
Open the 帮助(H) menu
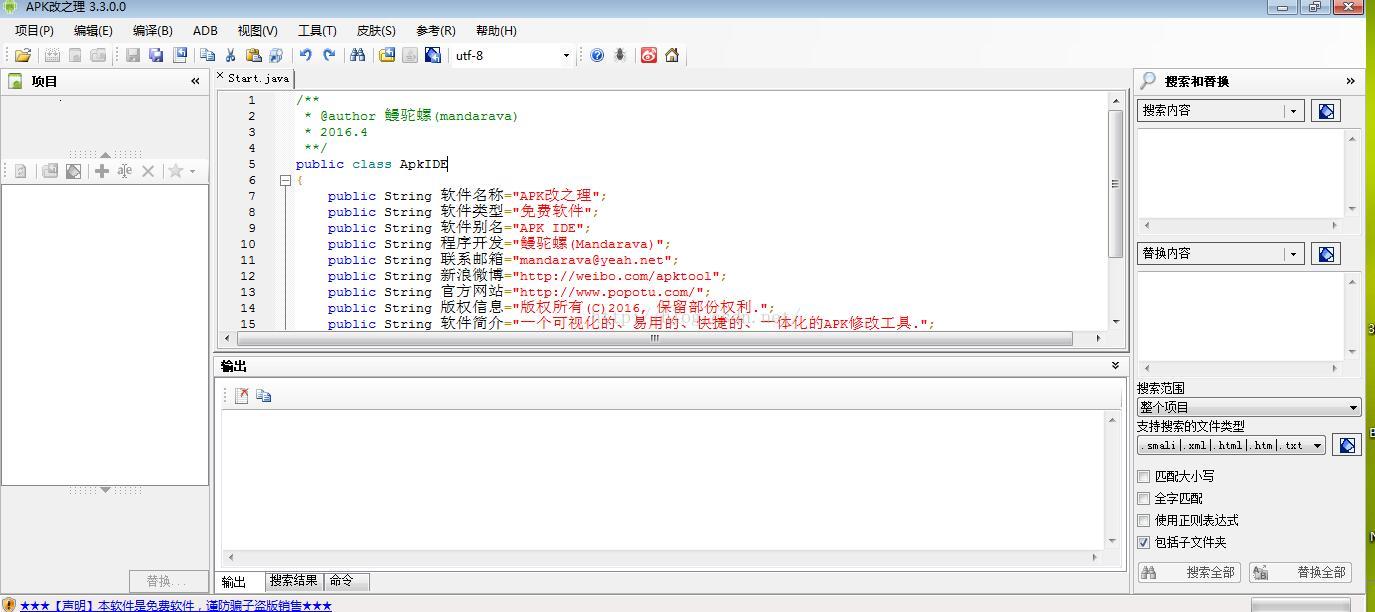[496, 31]
